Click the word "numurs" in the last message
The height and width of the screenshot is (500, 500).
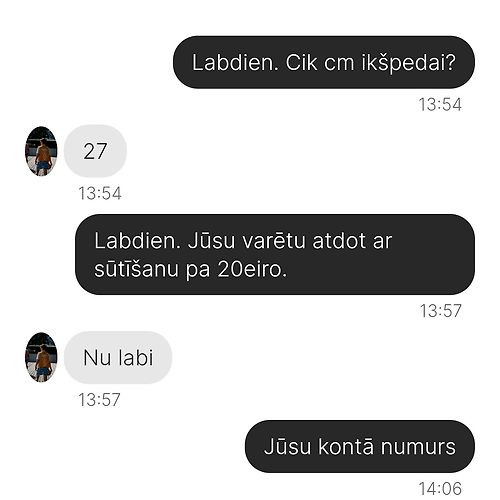point(418,447)
